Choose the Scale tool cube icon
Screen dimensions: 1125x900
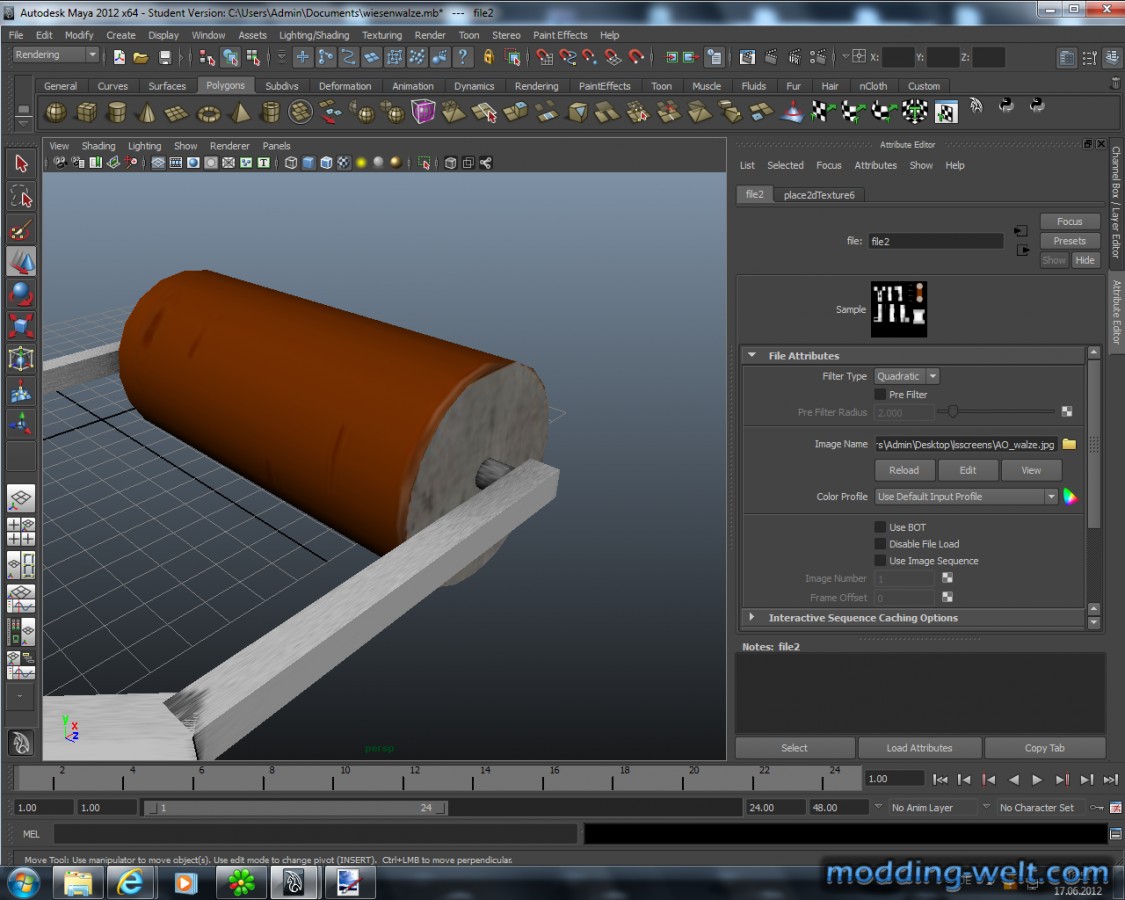click(21, 326)
